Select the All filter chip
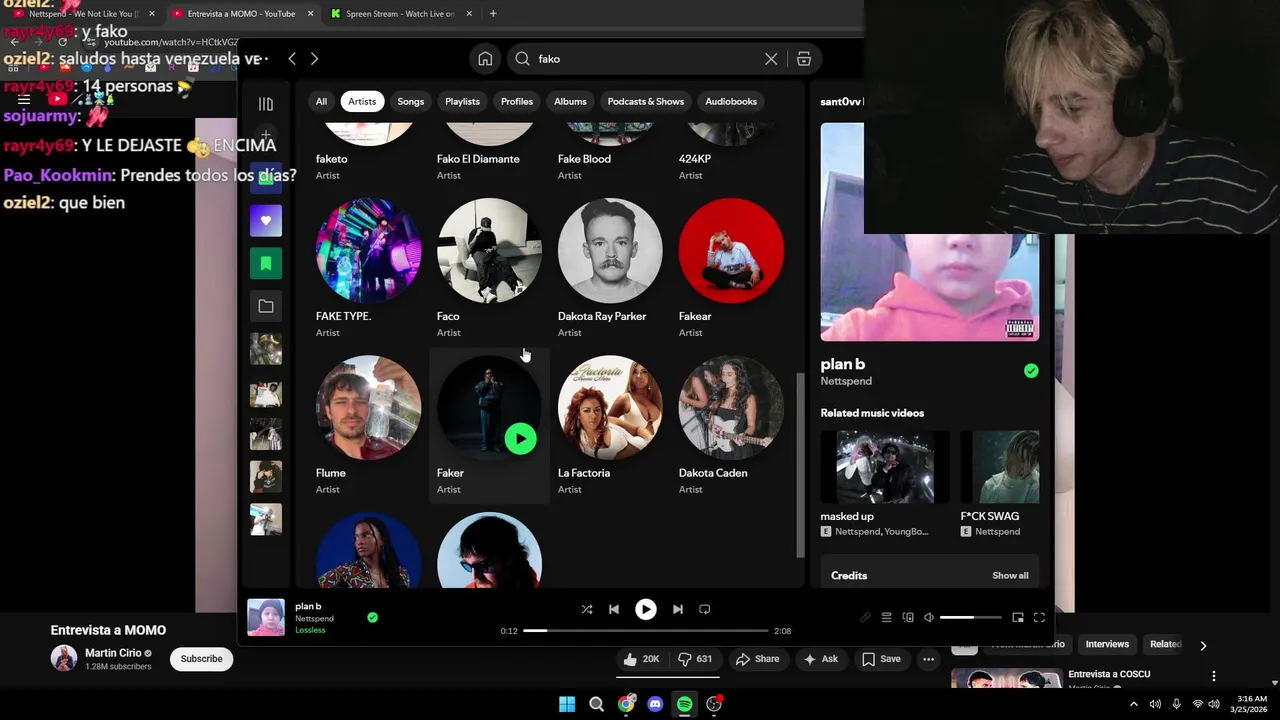1280x720 pixels. (321, 101)
